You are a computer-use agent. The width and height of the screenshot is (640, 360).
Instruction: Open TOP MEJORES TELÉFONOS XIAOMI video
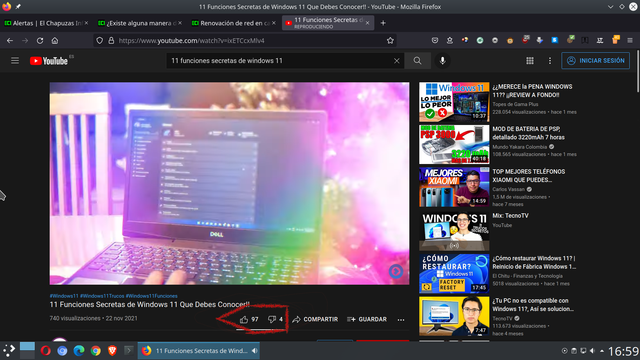(x=454, y=187)
